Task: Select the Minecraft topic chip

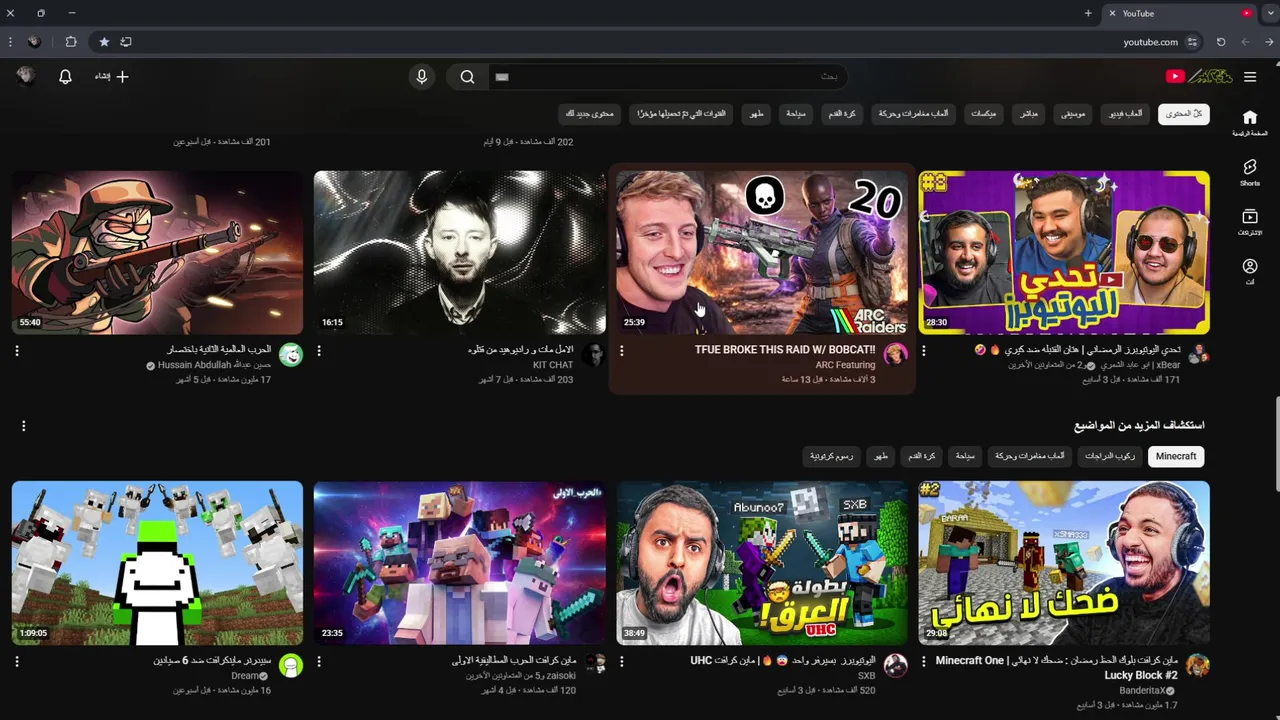Action: (1176, 456)
